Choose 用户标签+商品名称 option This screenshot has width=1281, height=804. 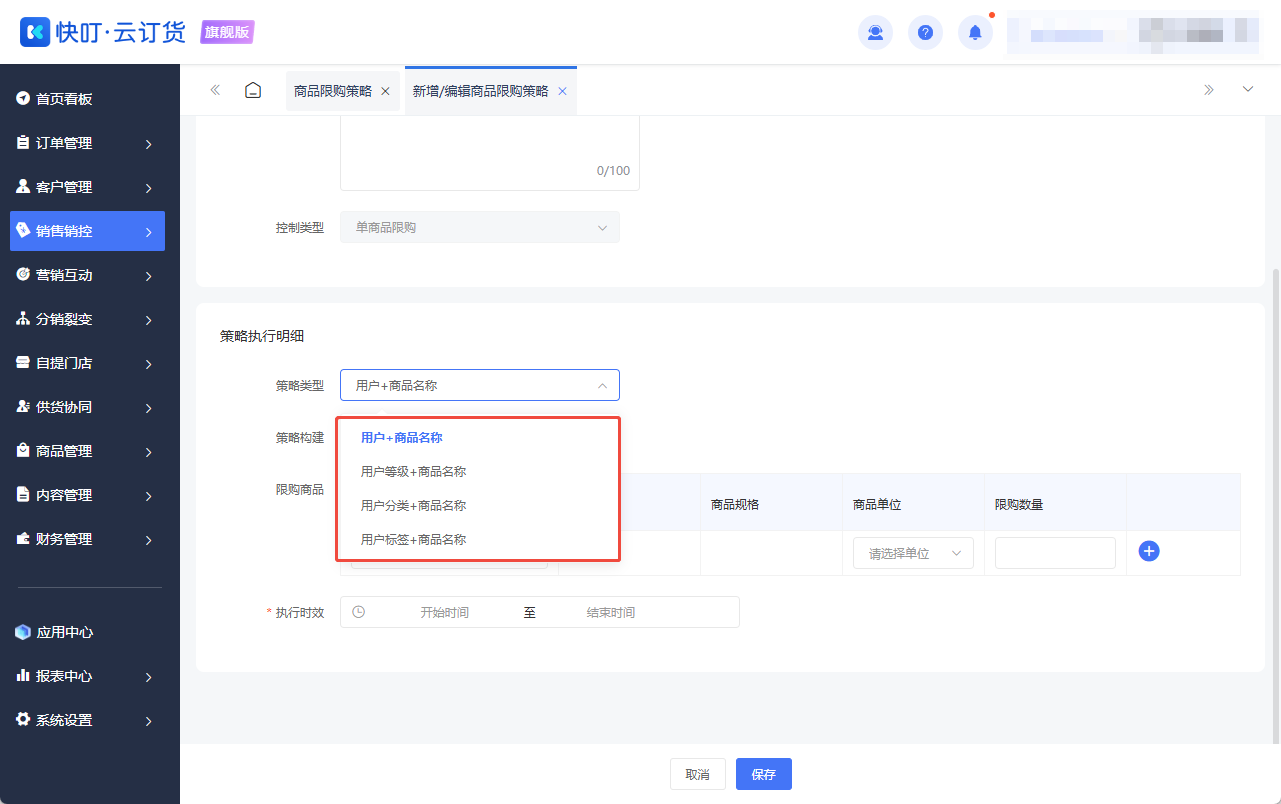point(478,540)
